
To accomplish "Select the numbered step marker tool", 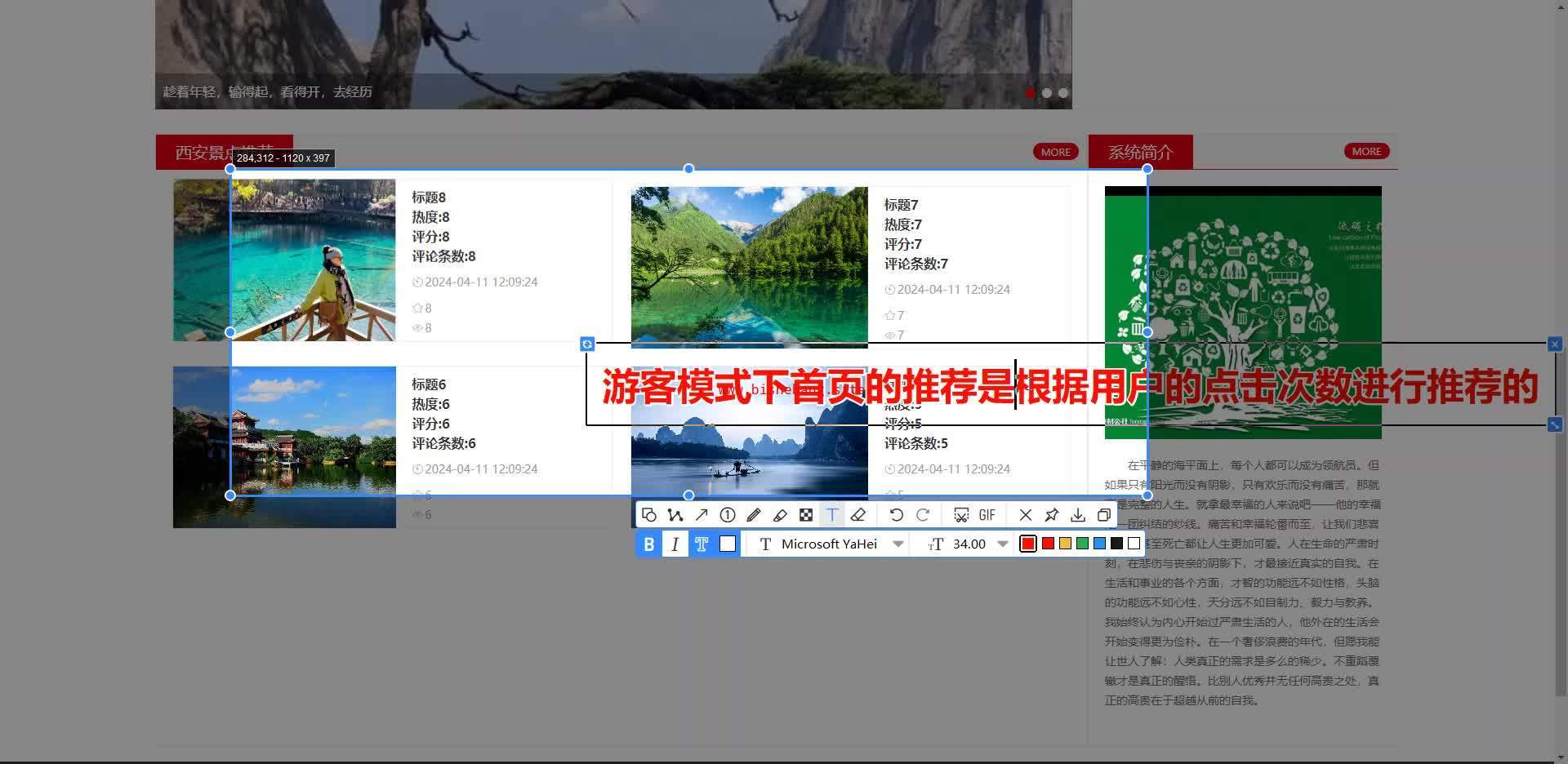I will [x=728, y=515].
